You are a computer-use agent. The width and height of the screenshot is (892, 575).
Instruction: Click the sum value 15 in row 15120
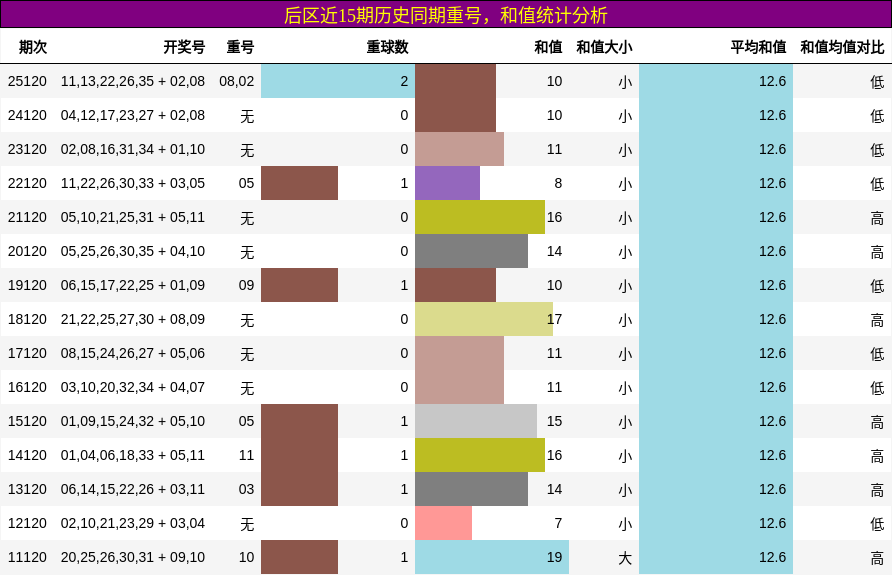point(555,421)
